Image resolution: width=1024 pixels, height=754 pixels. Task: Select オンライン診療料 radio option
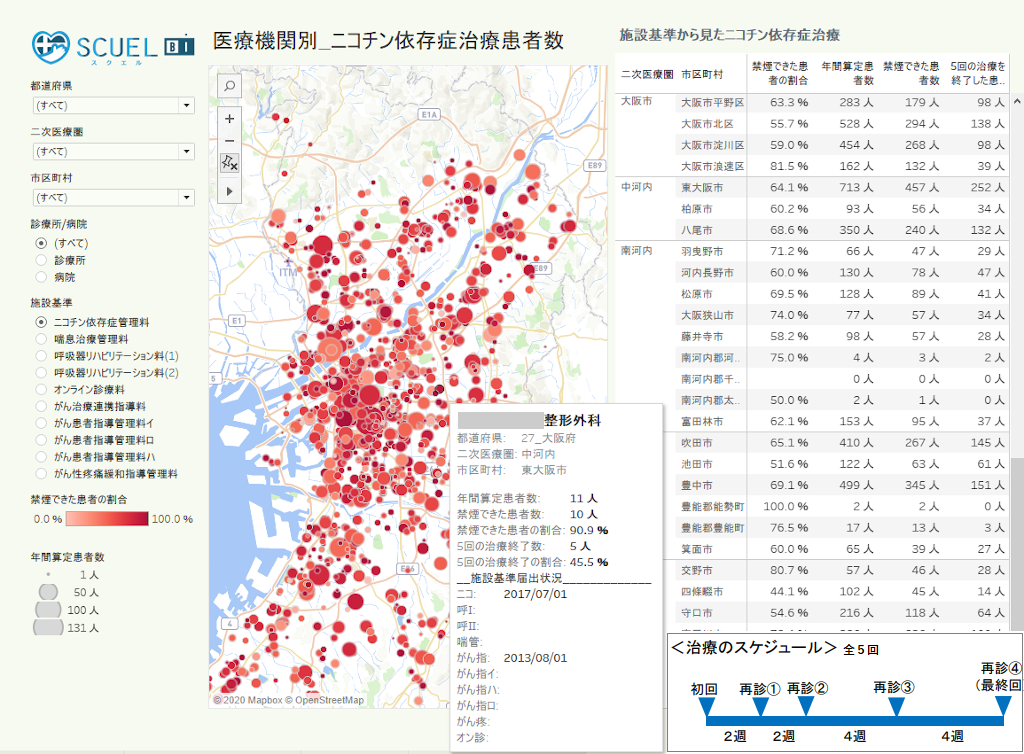click(x=41, y=389)
